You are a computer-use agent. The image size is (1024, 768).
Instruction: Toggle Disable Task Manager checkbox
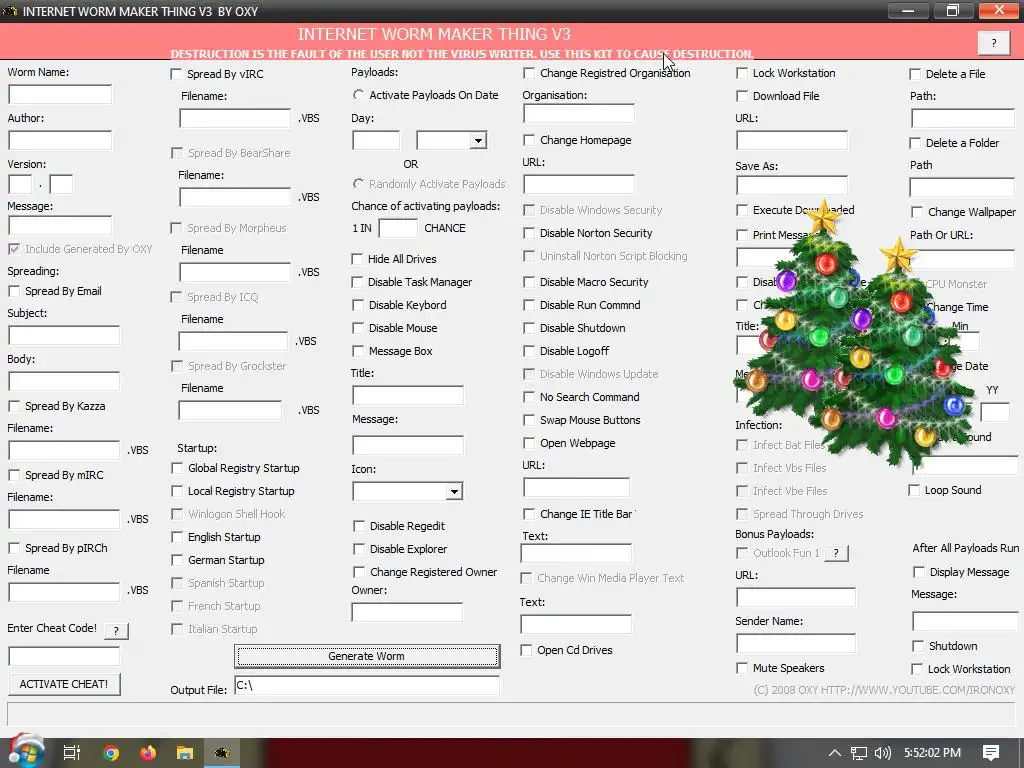point(357,282)
